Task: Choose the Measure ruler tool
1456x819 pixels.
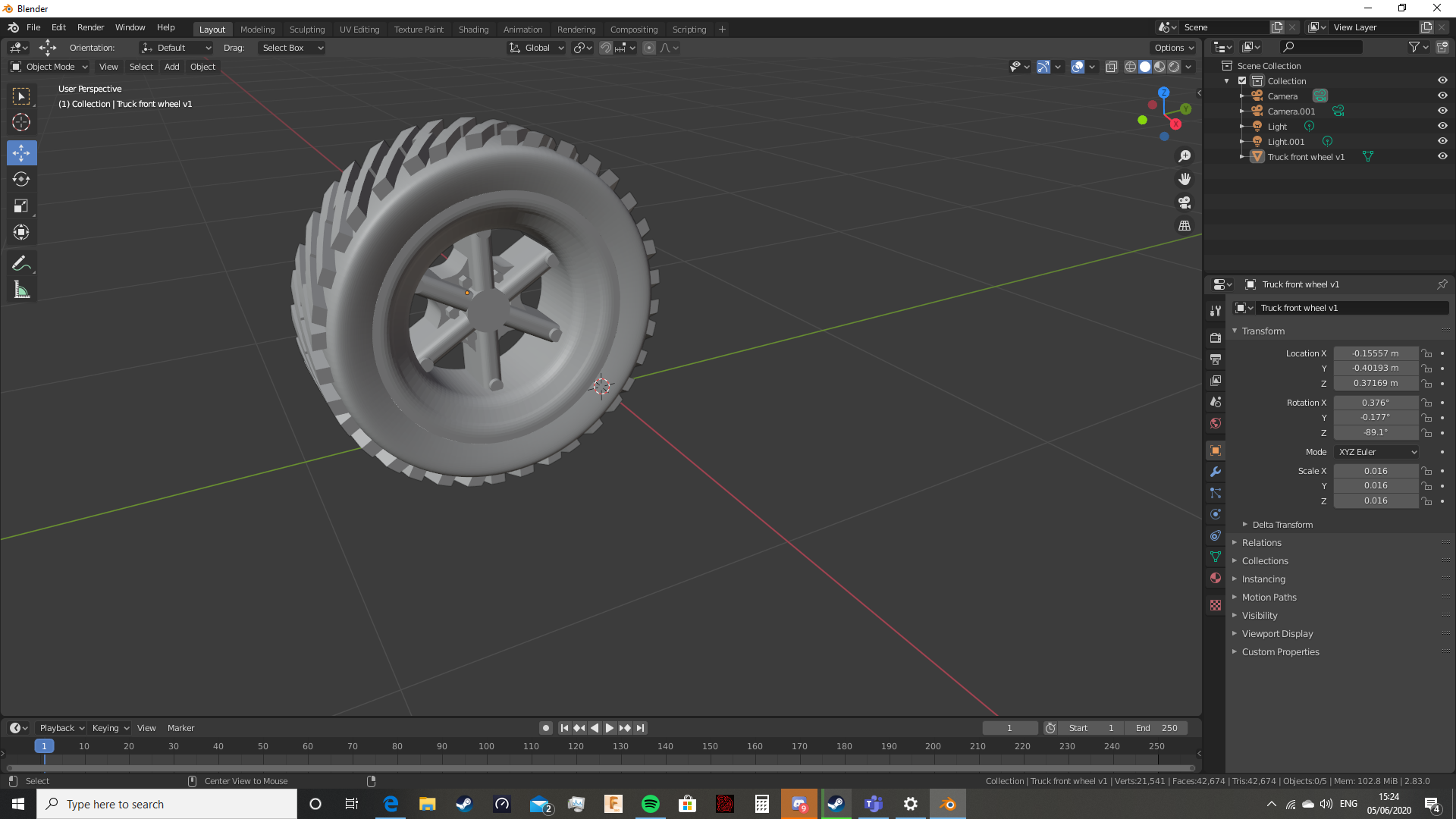Action: tap(21, 290)
